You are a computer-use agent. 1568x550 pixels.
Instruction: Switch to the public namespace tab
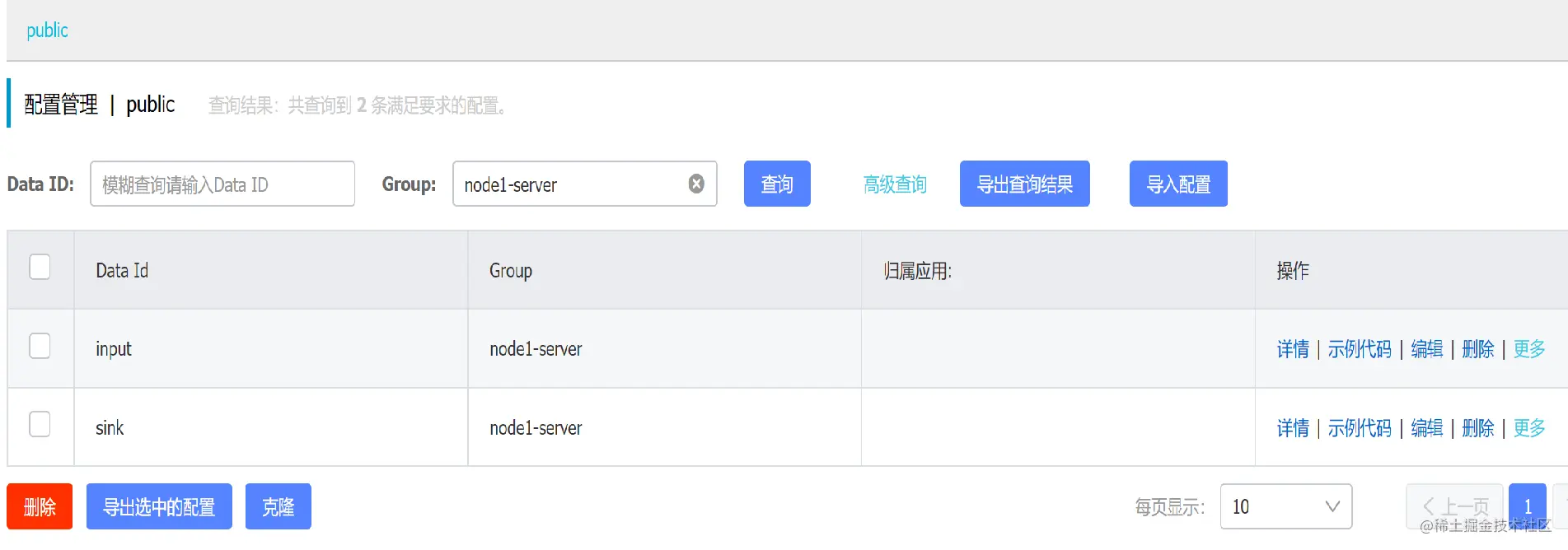(47, 30)
